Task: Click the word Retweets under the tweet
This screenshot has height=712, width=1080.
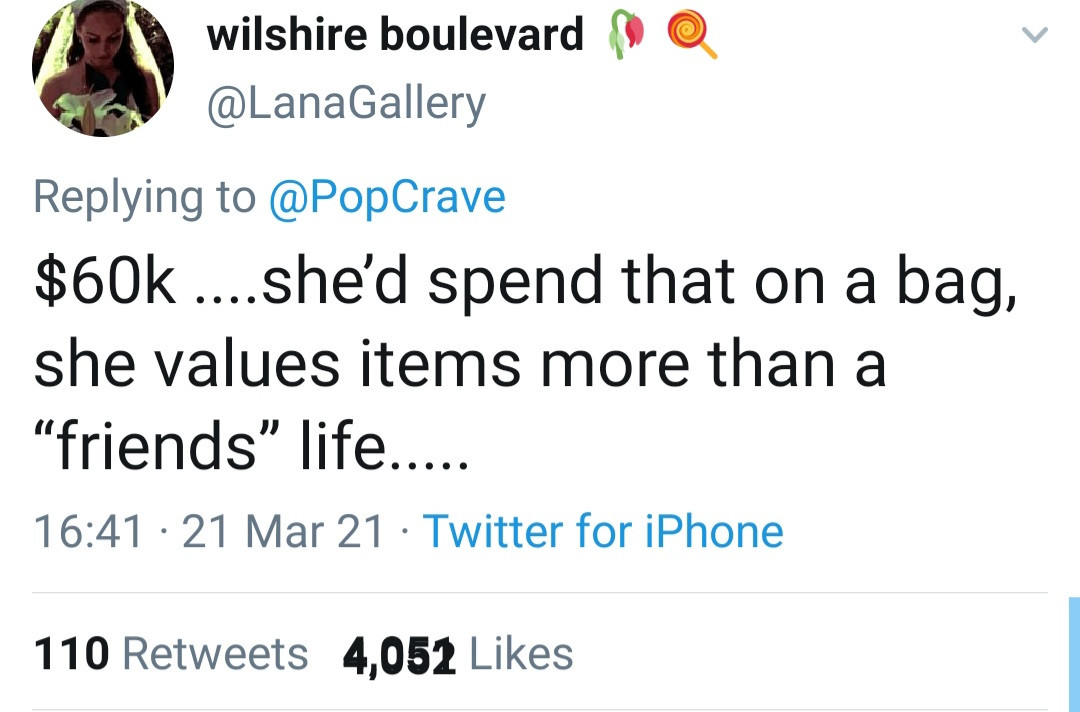Action: (x=215, y=653)
